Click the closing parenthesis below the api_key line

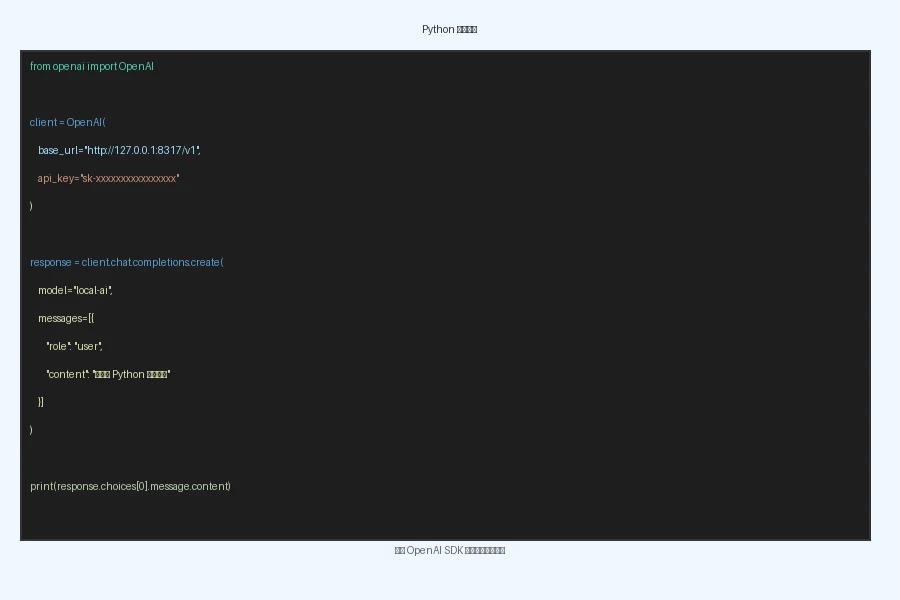click(x=31, y=207)
